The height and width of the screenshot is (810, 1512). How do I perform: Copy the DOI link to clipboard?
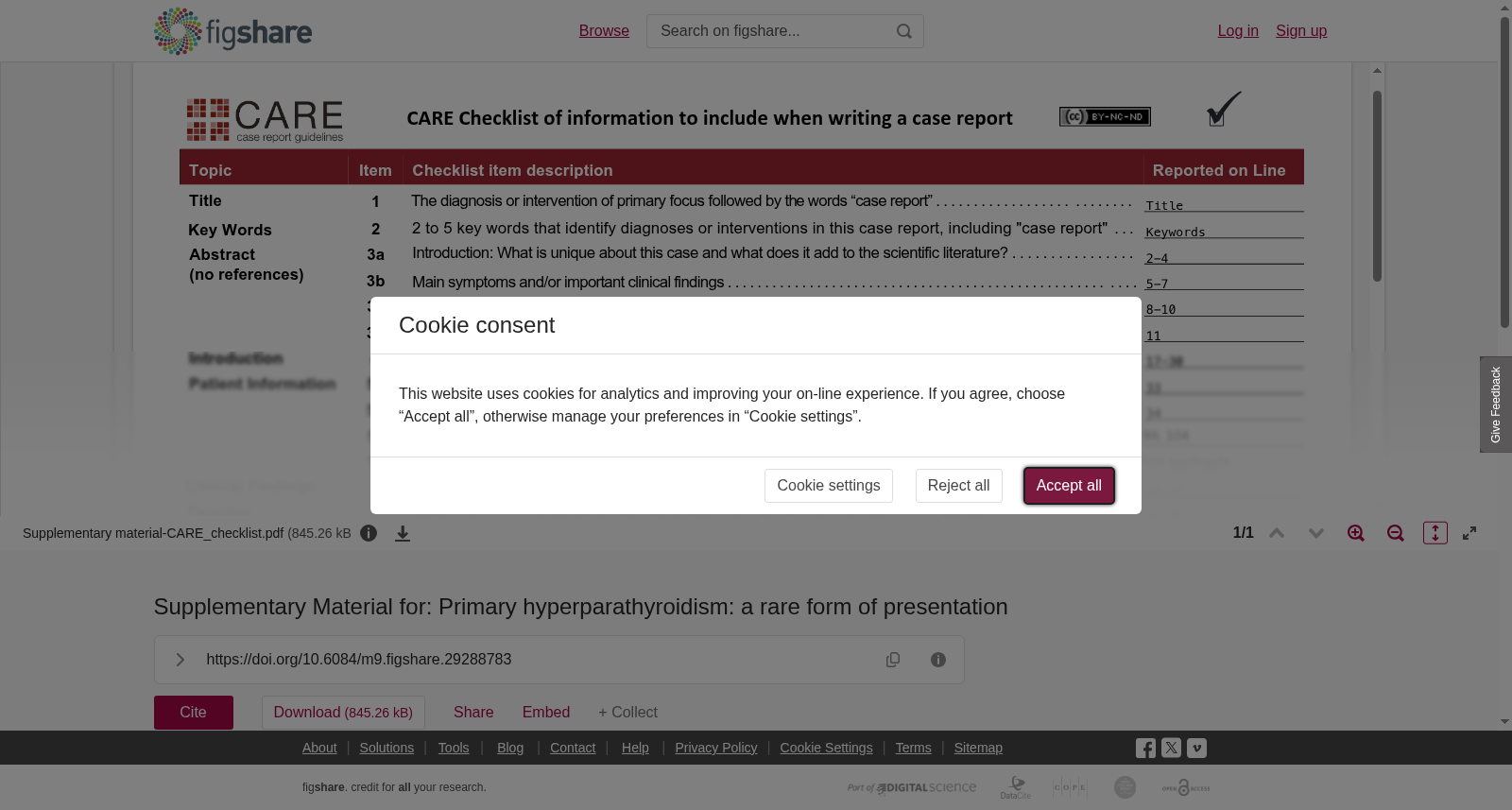(x=893, y=660)
